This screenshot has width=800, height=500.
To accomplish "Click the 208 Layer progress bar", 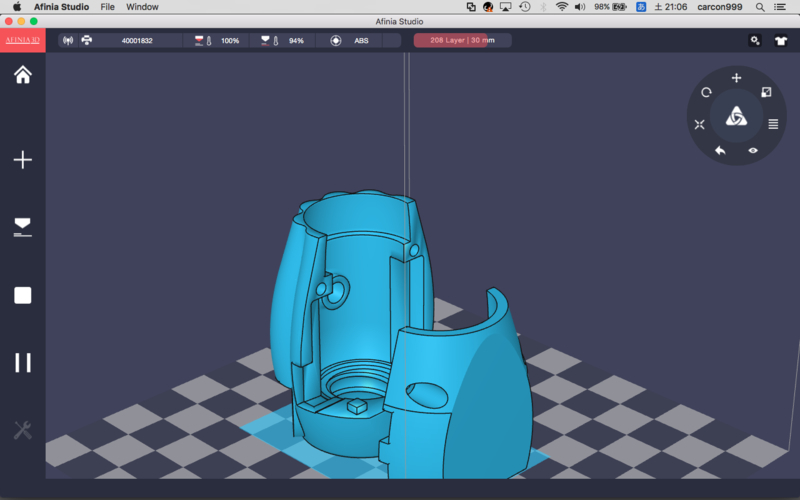I will [x=462, y=40].
